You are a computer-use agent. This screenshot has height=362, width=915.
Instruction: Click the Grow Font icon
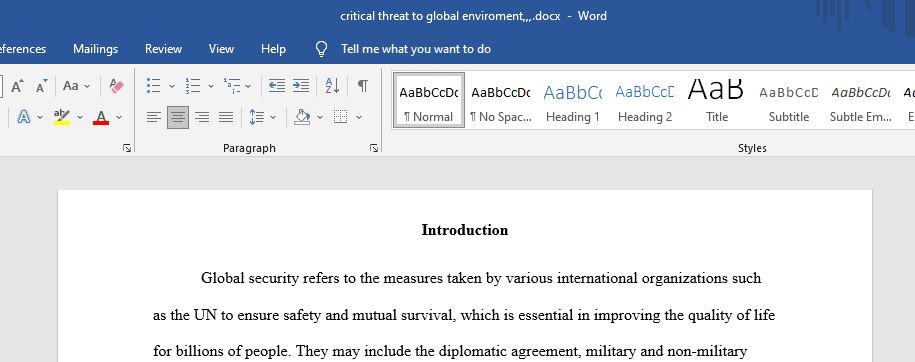18,86
